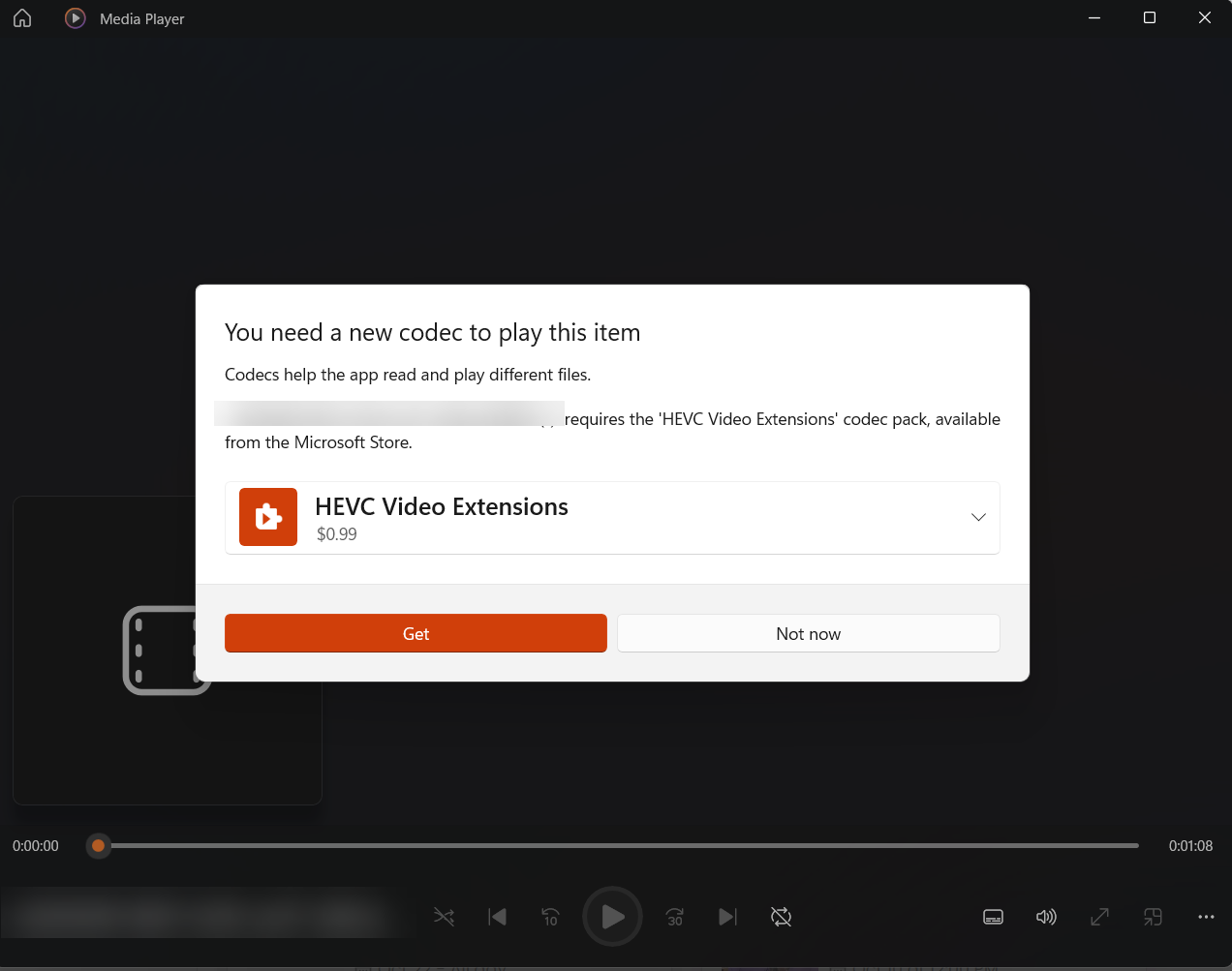Click the Media Player app logo

[75, 18]
